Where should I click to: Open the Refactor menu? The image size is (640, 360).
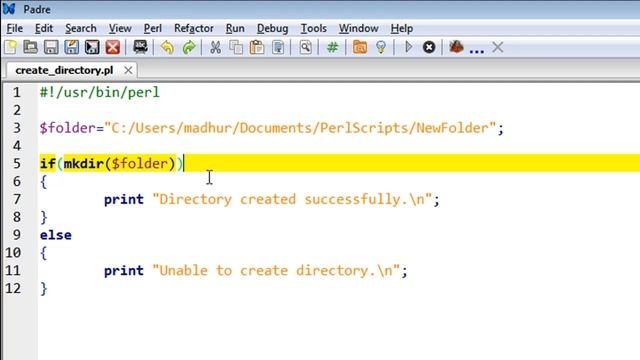pyautogui.click(x=193, y=28)
